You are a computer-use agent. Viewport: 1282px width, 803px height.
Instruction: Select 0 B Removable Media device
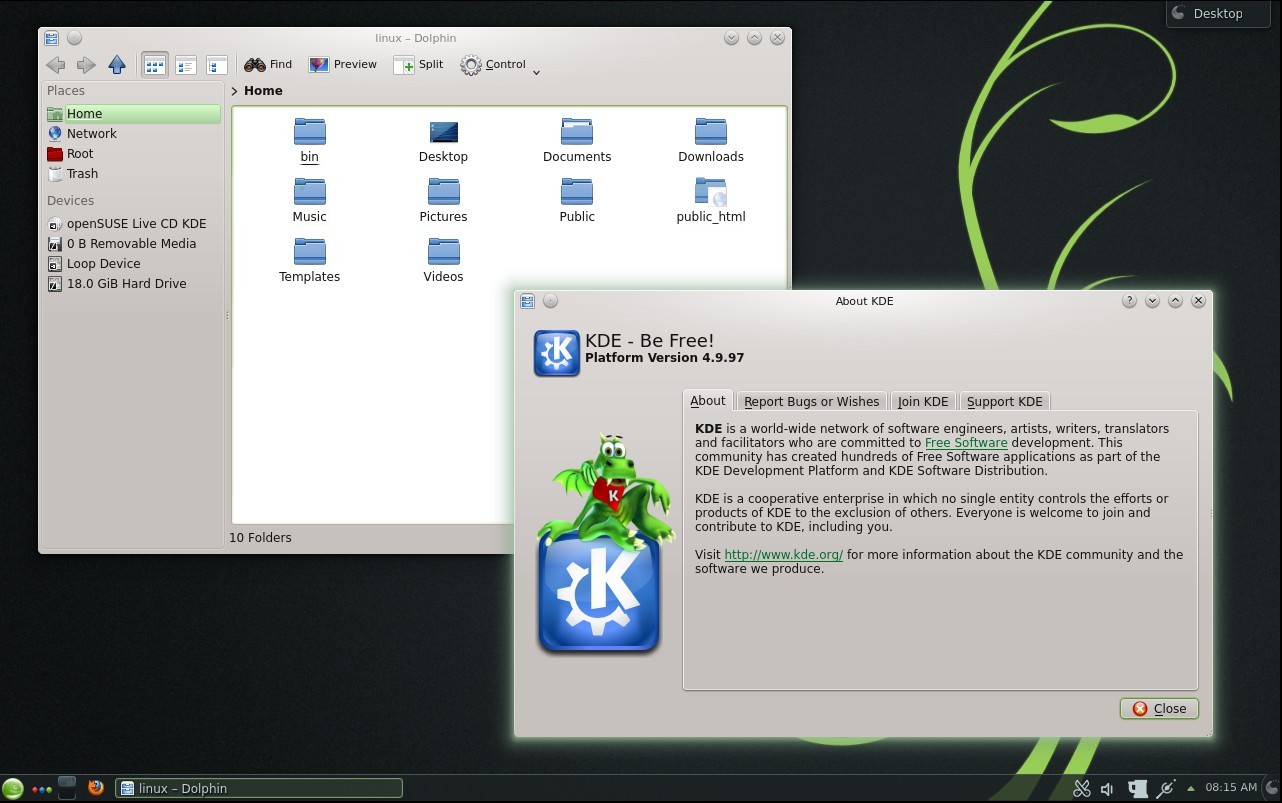click(x=133, y=244)
